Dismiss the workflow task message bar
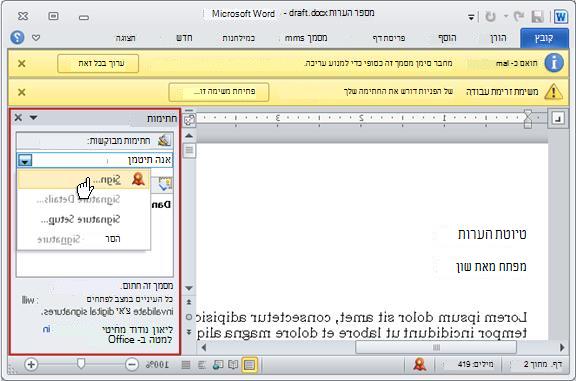 point(22,92)
